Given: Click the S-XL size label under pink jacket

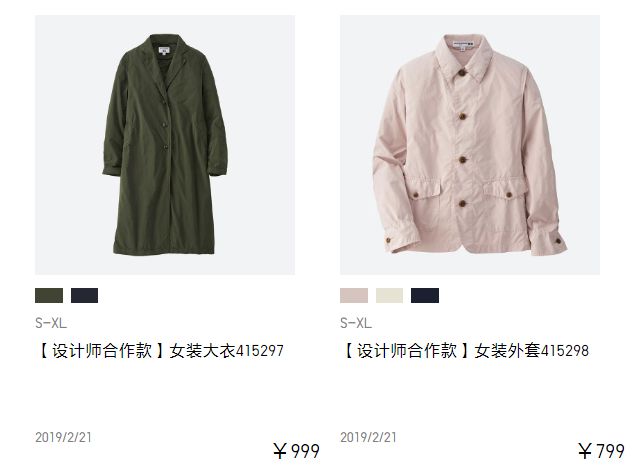Looking at the screenshot, I should (x=356, y=323).
